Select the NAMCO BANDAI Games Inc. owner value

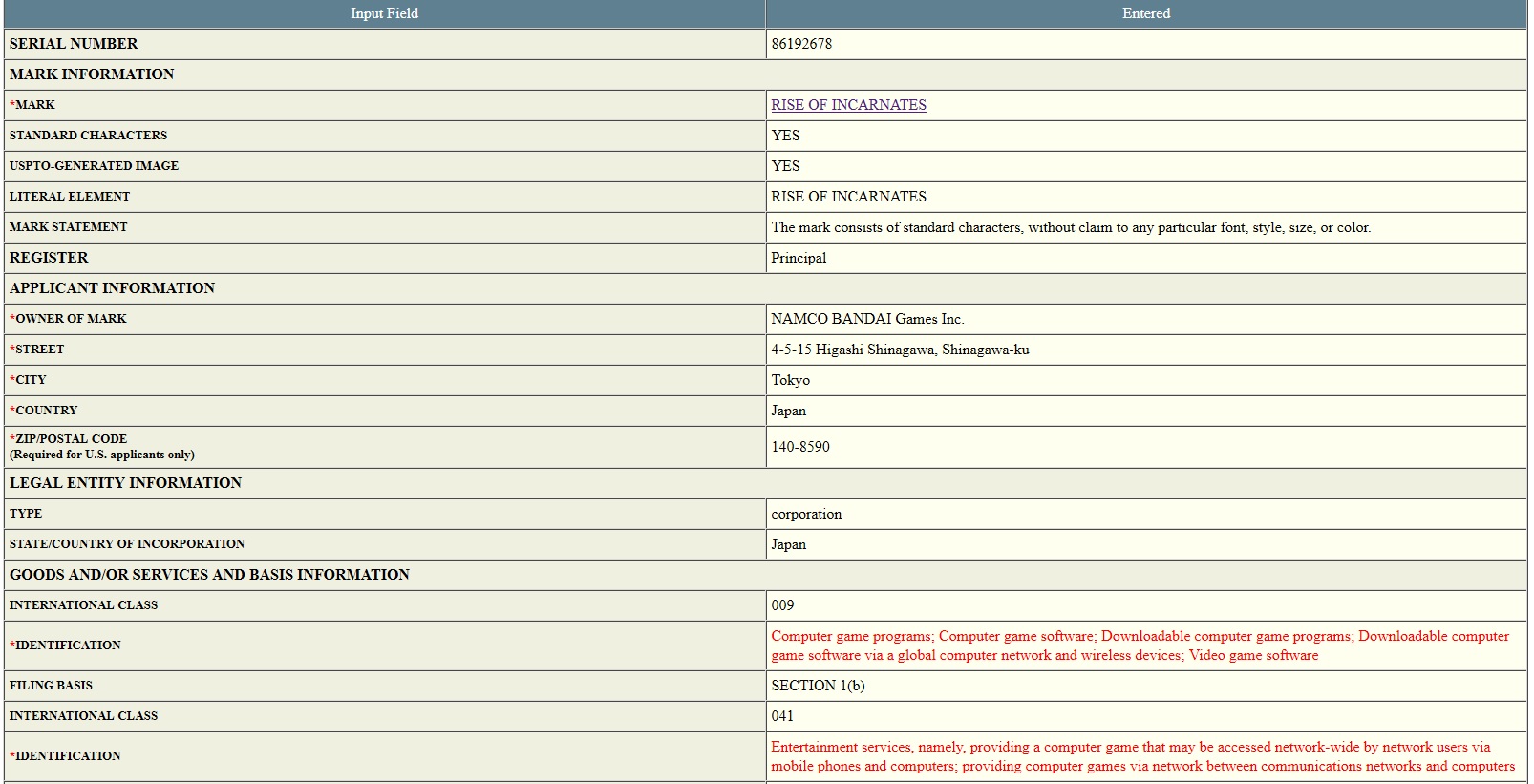pos(867,319)
